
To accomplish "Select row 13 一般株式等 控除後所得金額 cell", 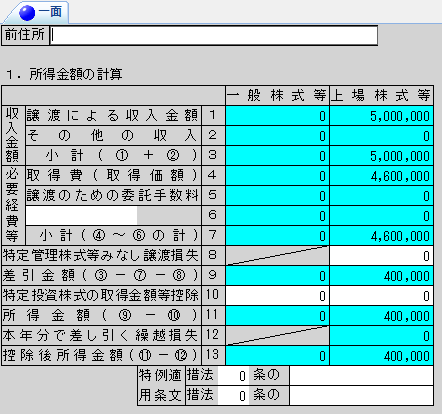I will [x=277, y=356].
